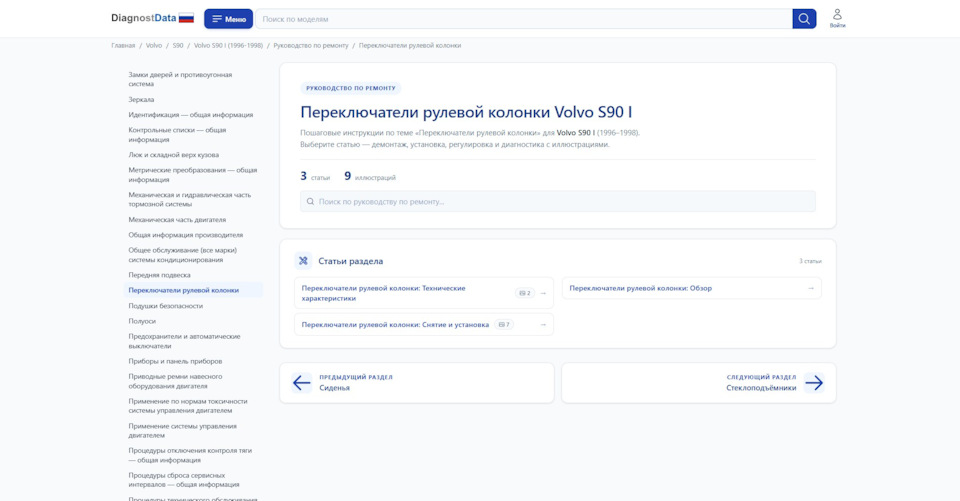Open Предохранители и автоматические выключатели section
960x501 pixels.
193,341
